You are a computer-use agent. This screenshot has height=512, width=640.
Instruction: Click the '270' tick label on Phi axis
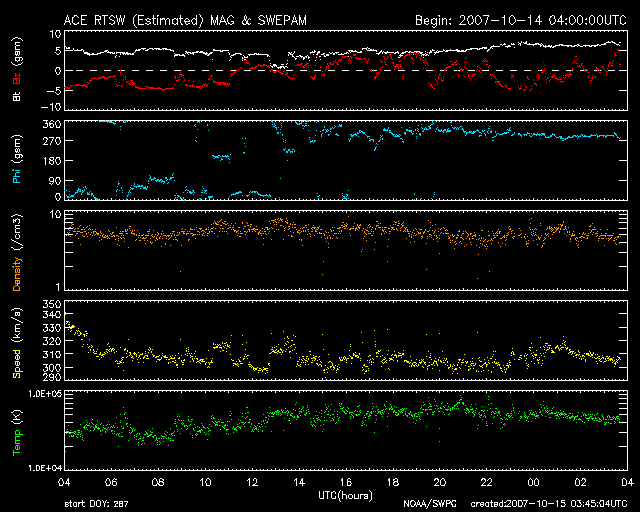(52, 141)
